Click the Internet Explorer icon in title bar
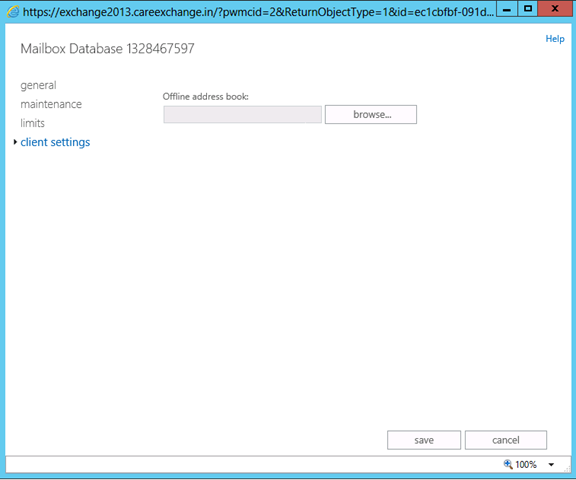576x480 pixels. point(12,12)
